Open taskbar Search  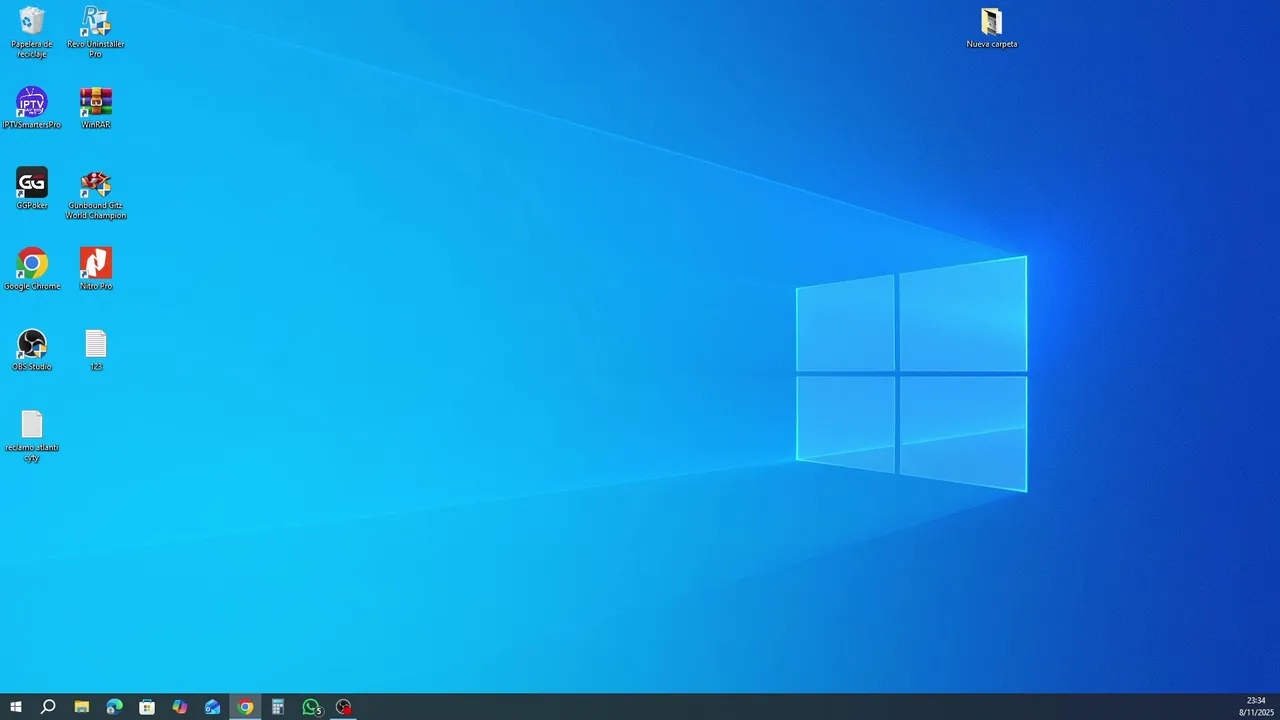(48, 707)
